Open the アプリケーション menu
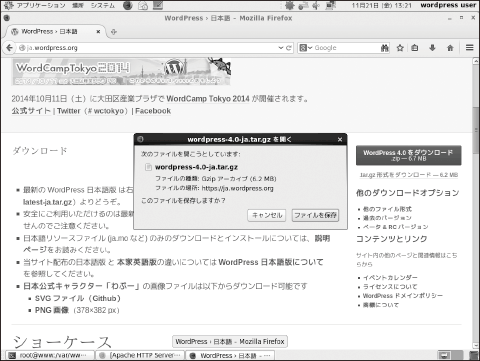Viewport: 480px width, 361px height. pos(41,5)
